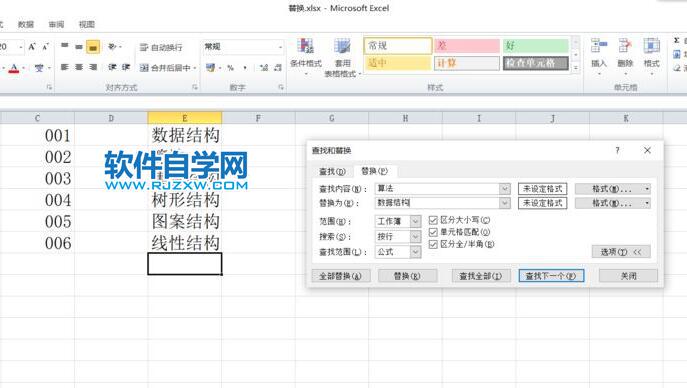Image resolution: width=687 pixels, height=388 pixels.
Task: Open the 视图 ribbon tab
Action: point(87,25)
